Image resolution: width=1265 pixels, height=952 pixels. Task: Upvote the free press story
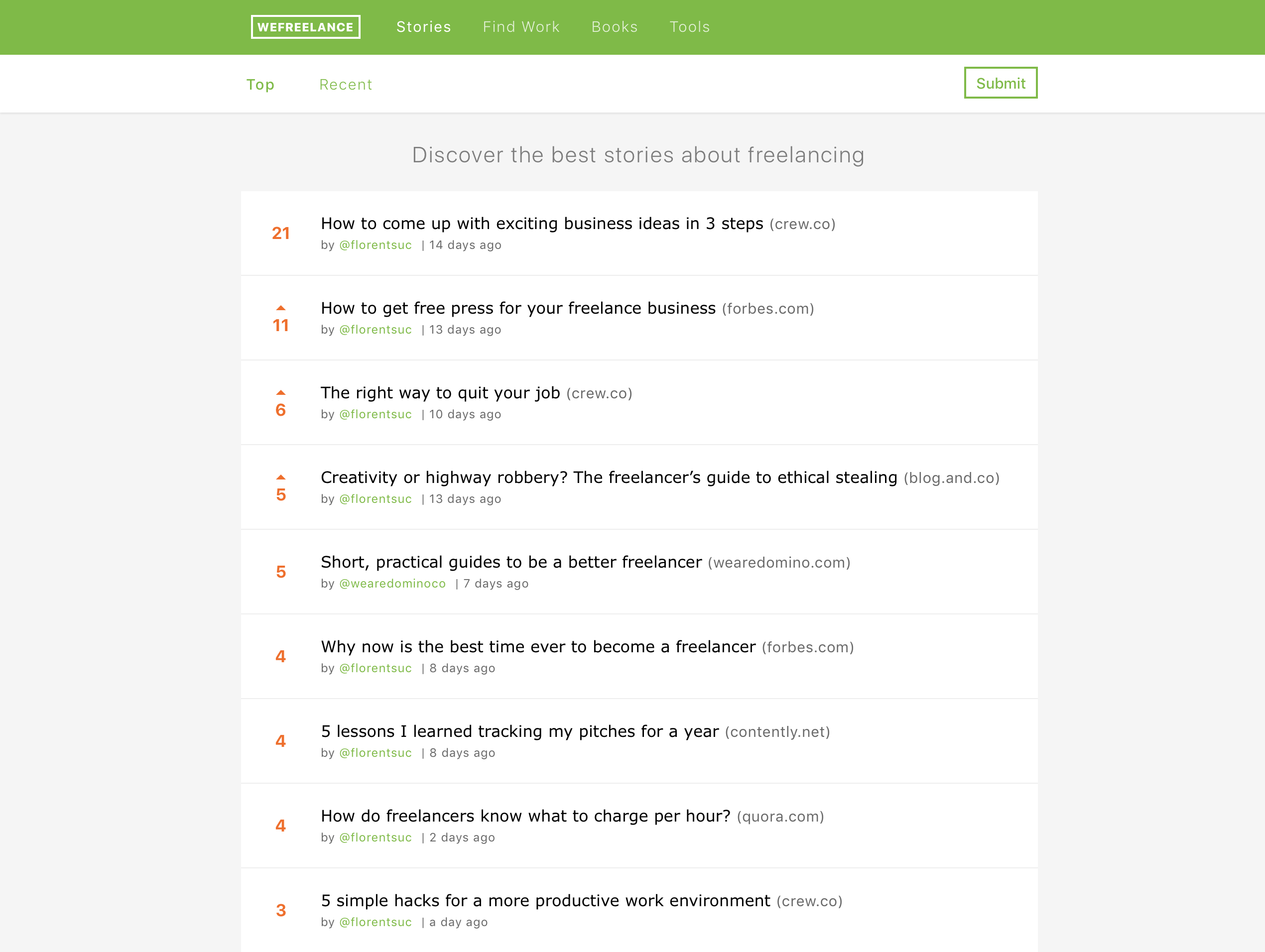(x=281, y=308)
